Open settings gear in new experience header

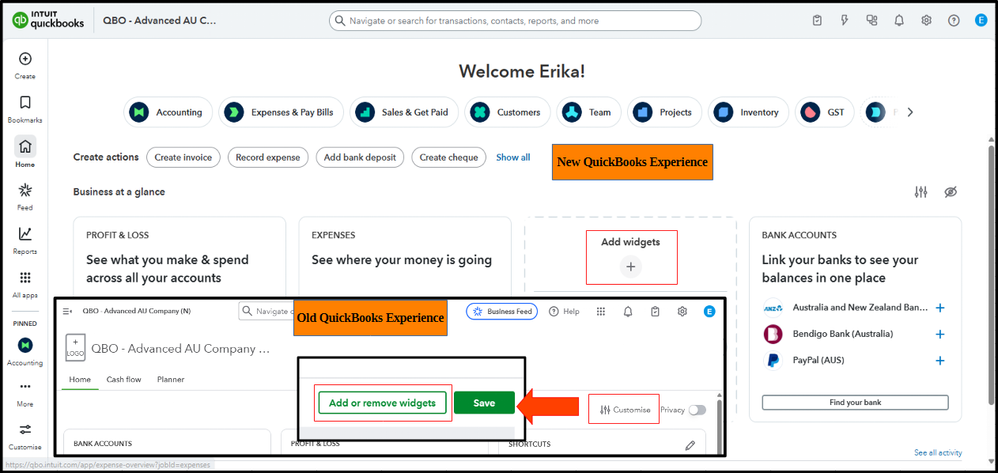tap(926, 20)
